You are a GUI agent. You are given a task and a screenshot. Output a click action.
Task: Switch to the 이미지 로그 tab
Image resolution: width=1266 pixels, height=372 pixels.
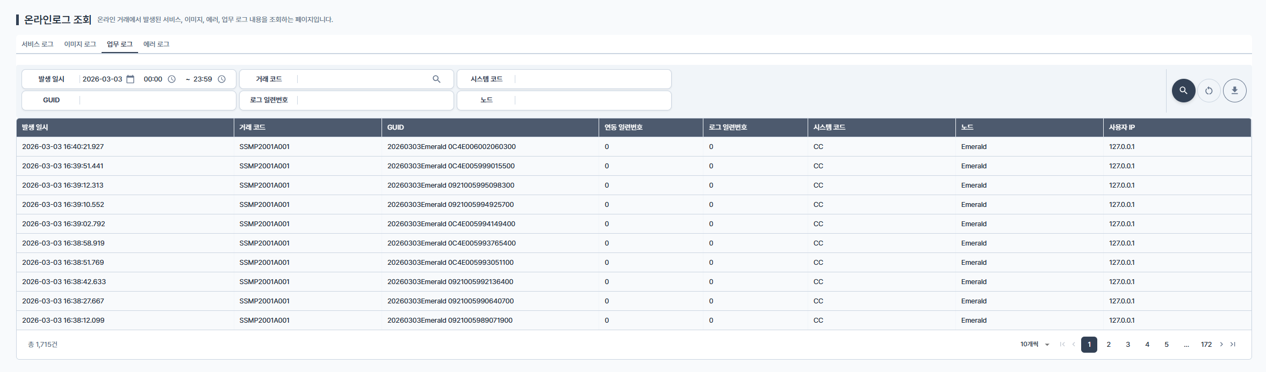[80, 44]
